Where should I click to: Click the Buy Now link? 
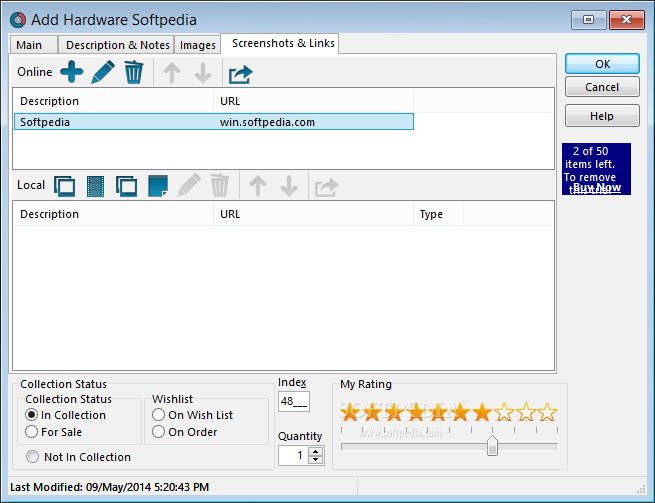[597, 187]
